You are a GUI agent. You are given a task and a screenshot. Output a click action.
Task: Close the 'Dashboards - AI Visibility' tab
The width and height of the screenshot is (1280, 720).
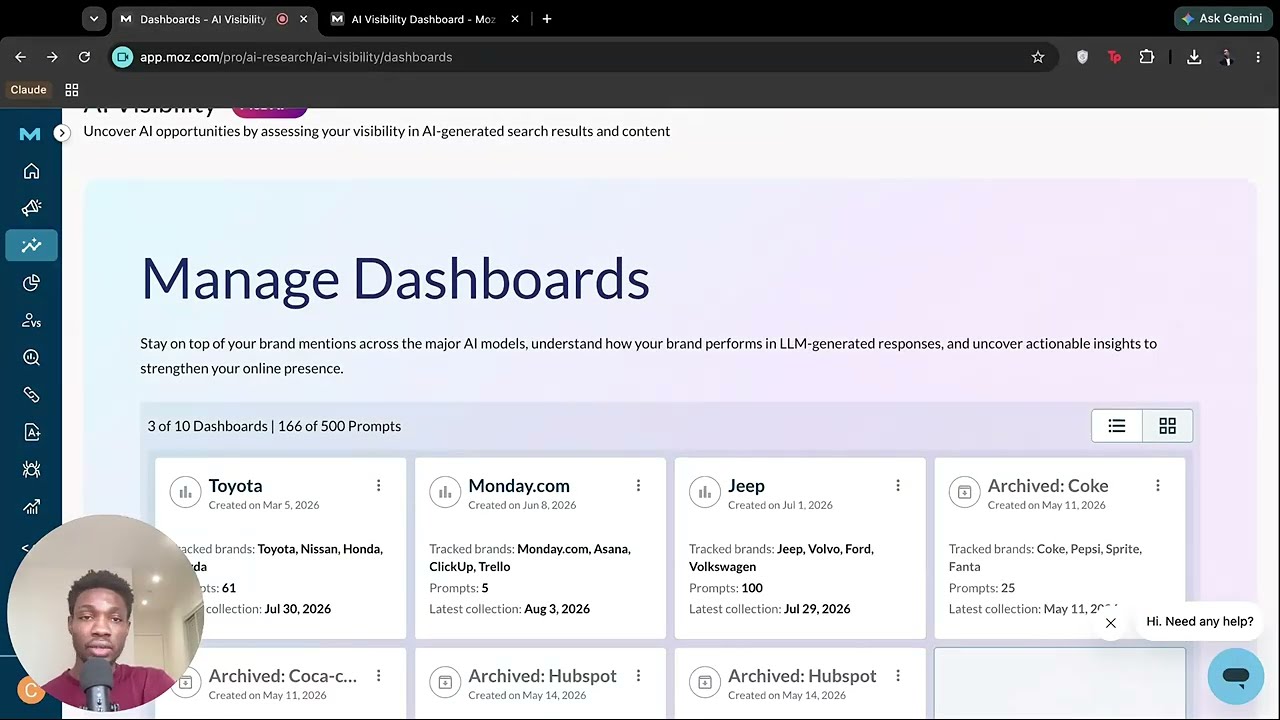[304, 19]
